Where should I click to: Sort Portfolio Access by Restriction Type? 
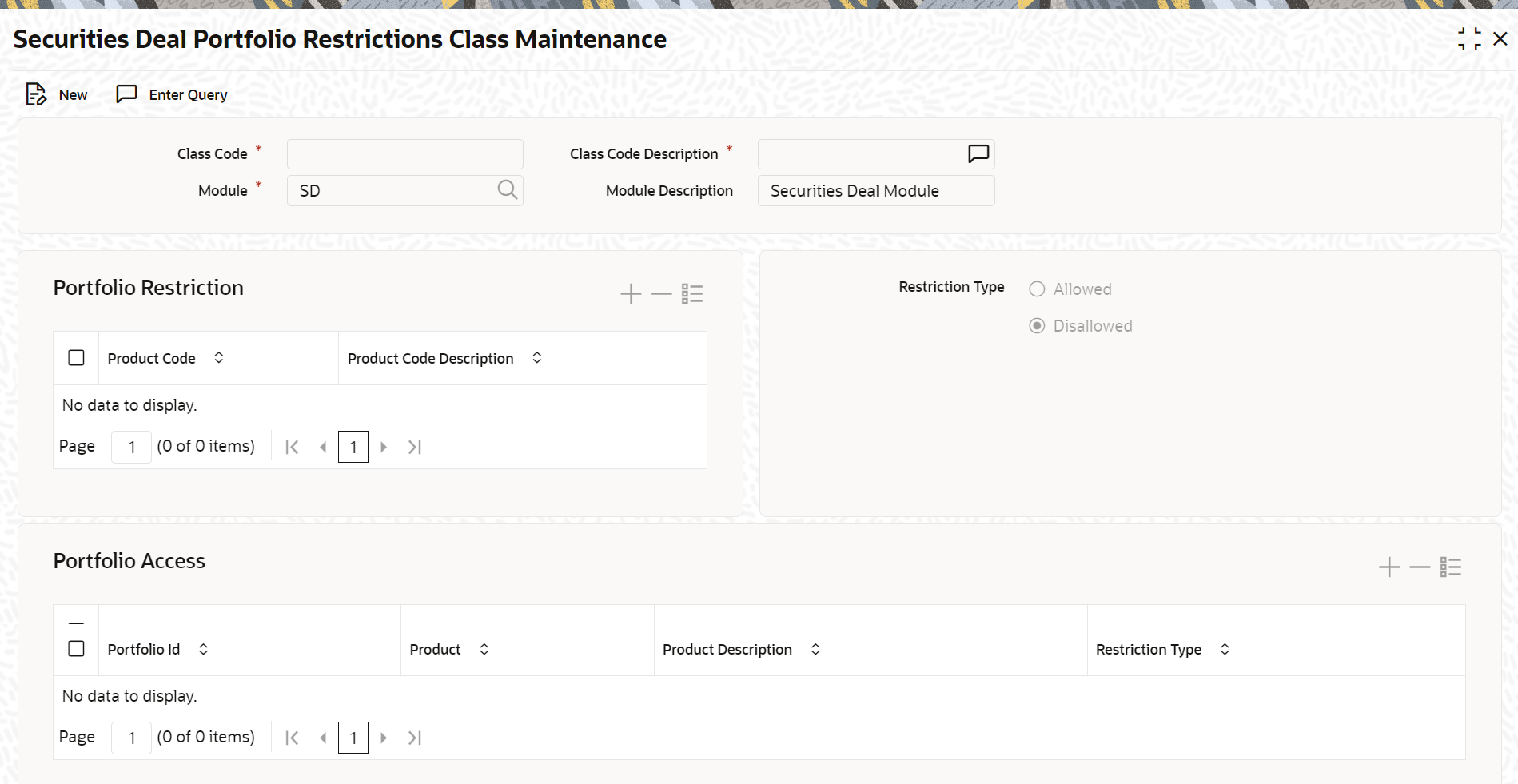pos(1225,649)
